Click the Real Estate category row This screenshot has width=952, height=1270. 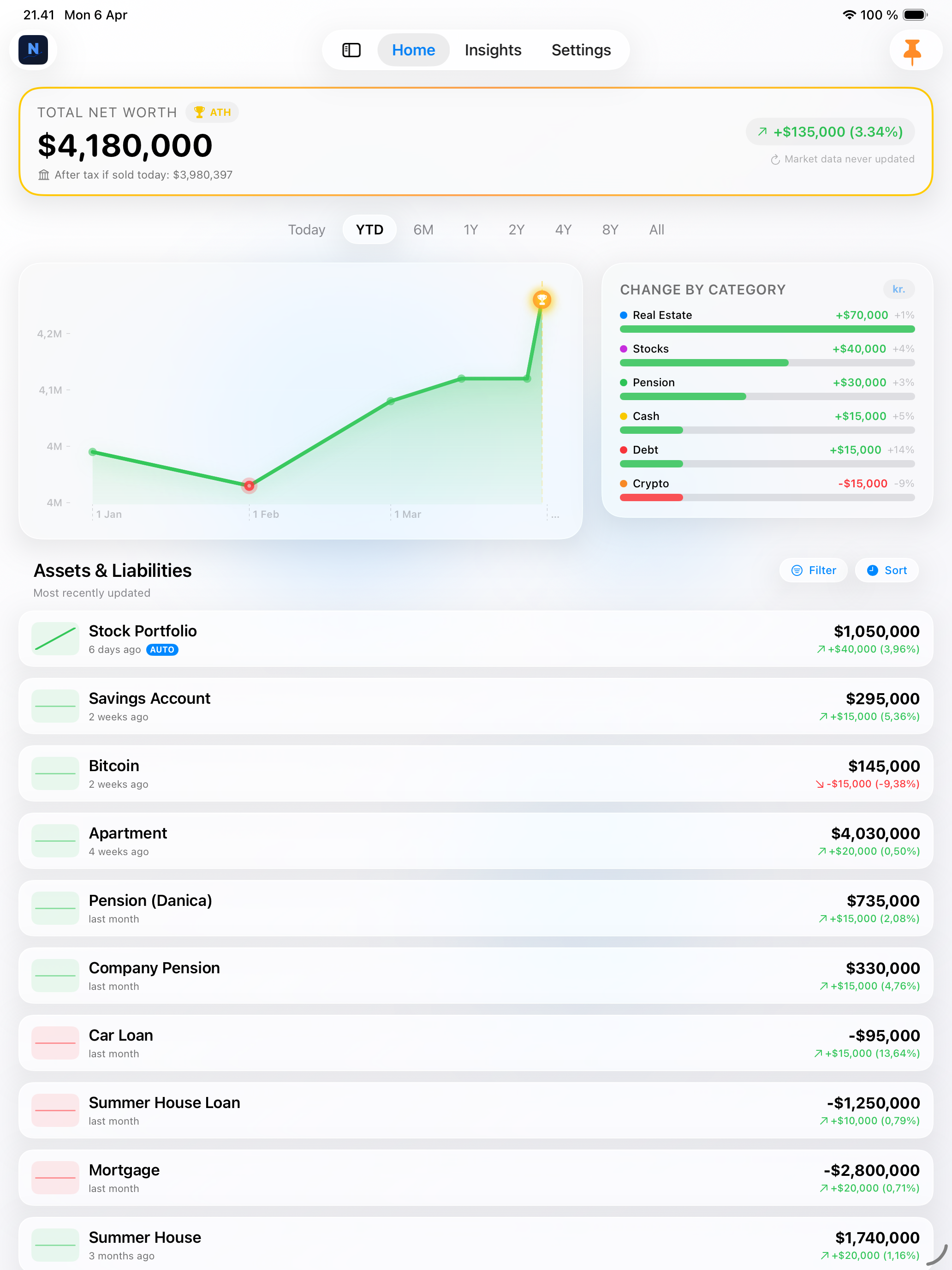pyautogui.click(x=767, y=321)
